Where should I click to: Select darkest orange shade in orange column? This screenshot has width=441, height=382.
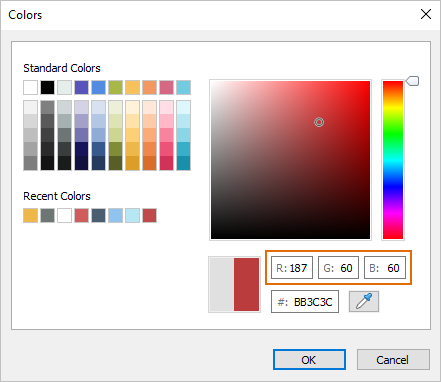(149, 163)
